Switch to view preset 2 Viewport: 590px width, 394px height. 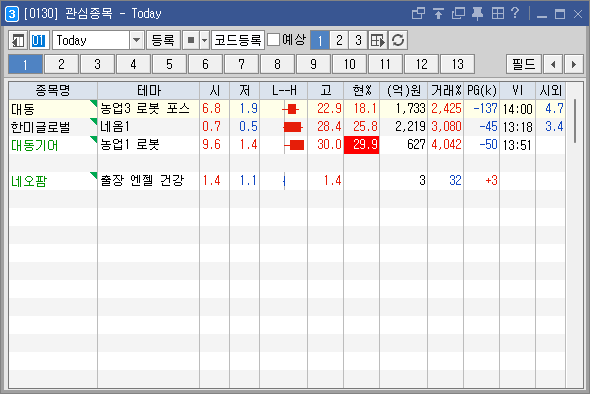click(x=339, y=40)
